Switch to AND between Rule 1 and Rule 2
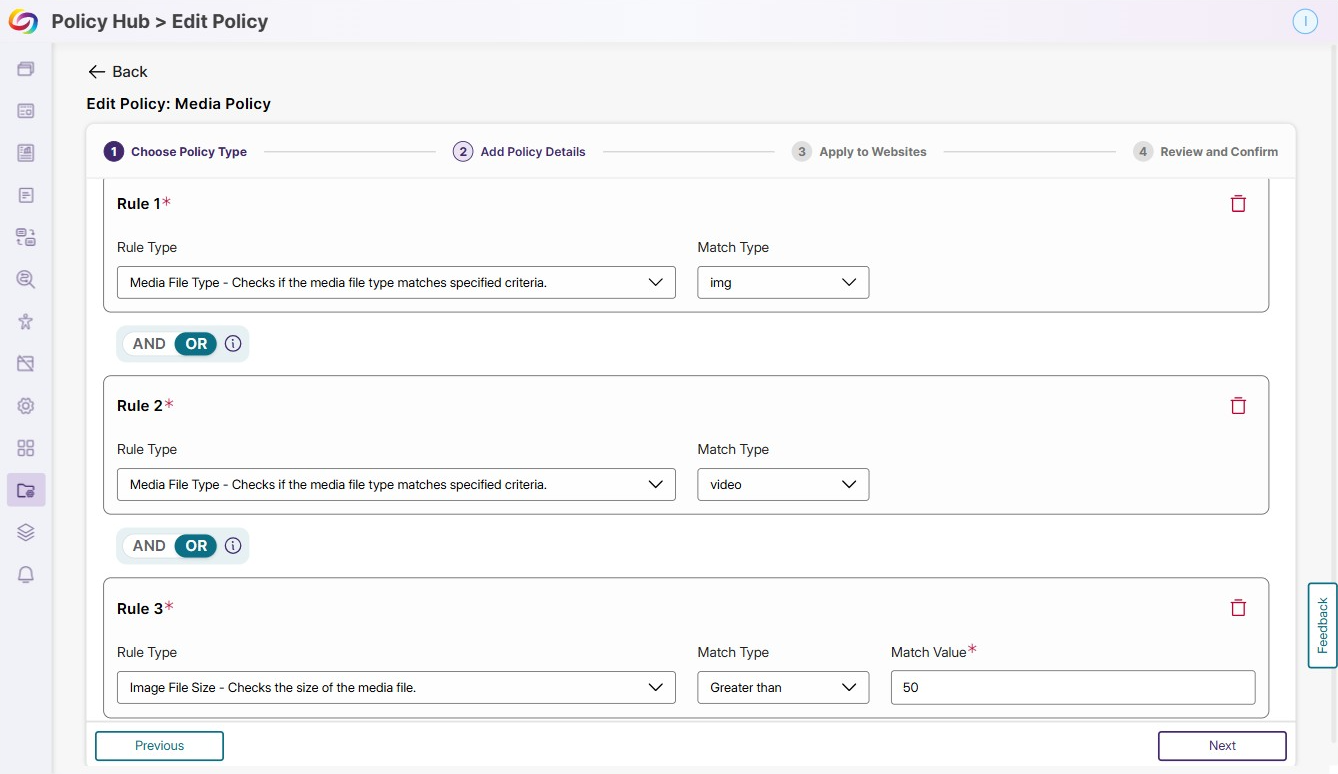The width and height of the screenshot is (1338, 774). tap(149, 343)
